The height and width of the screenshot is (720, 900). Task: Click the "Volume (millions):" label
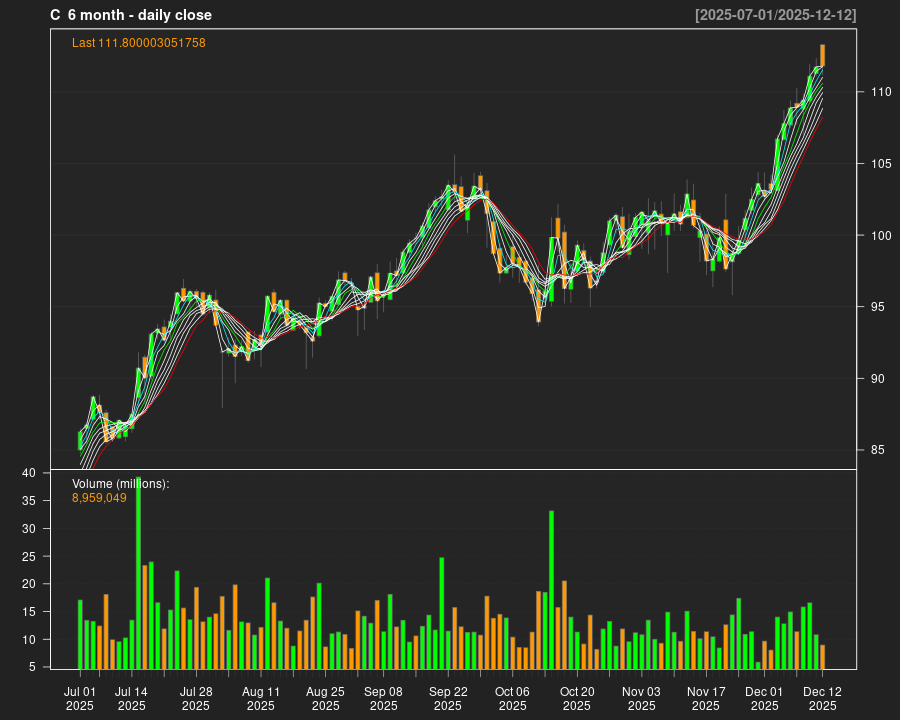tap(120, 483)
